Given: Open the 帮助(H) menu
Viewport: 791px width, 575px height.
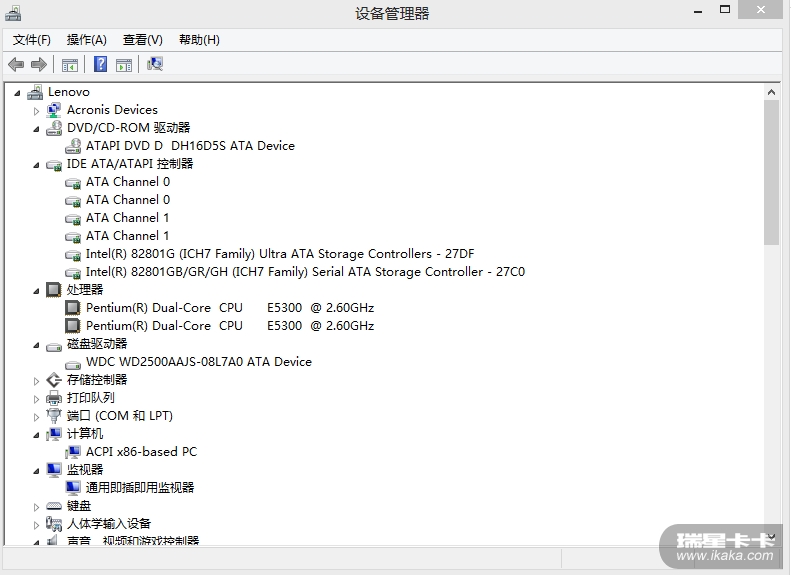Looking at the screenshot, I should click(x=199, y=40).
